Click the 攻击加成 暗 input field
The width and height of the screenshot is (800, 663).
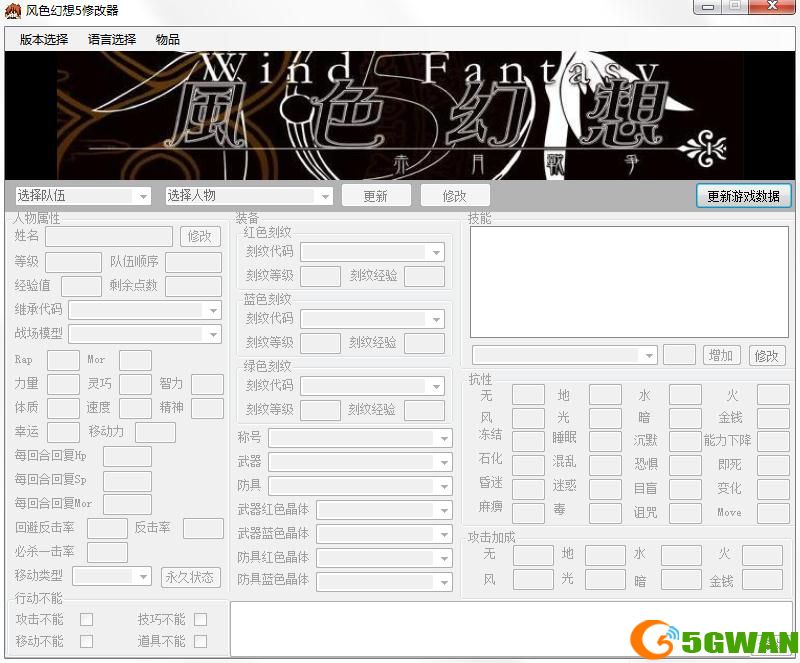click(681, 580)
